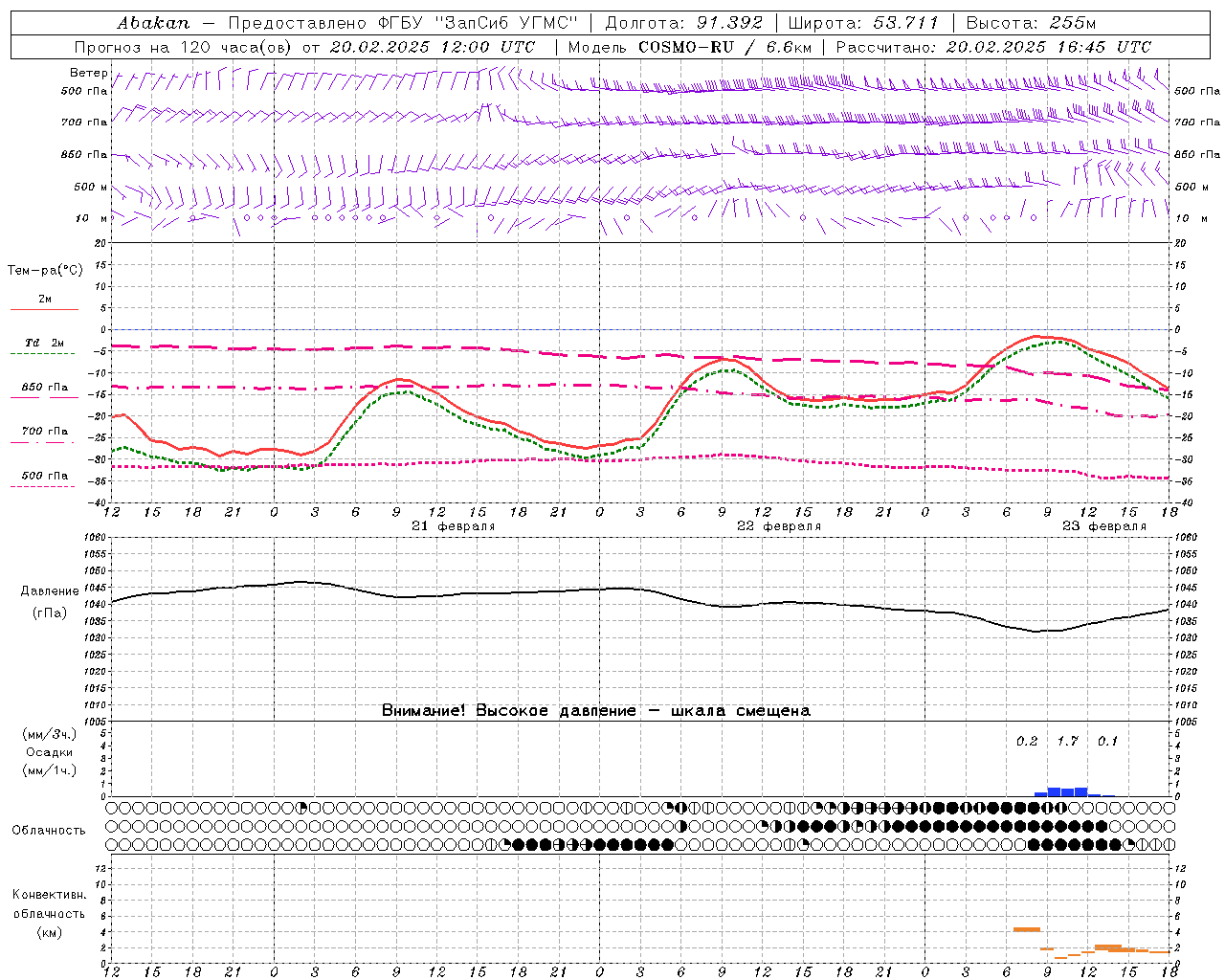Click the orange convective bar at 4 km
This screenshot has height=980, width=1225.
coord(1027,929)
